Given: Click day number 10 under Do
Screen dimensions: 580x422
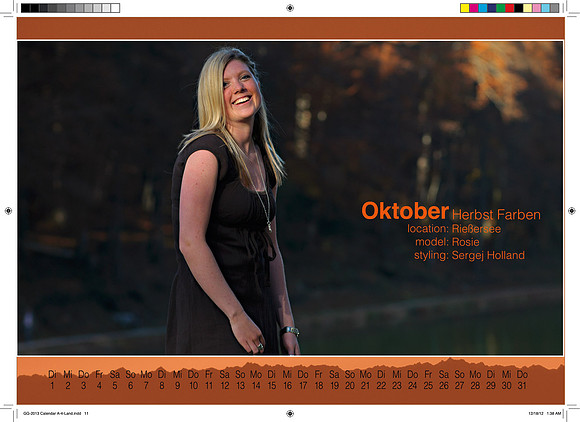Looking at the screenshot, I should click(193, 386).
